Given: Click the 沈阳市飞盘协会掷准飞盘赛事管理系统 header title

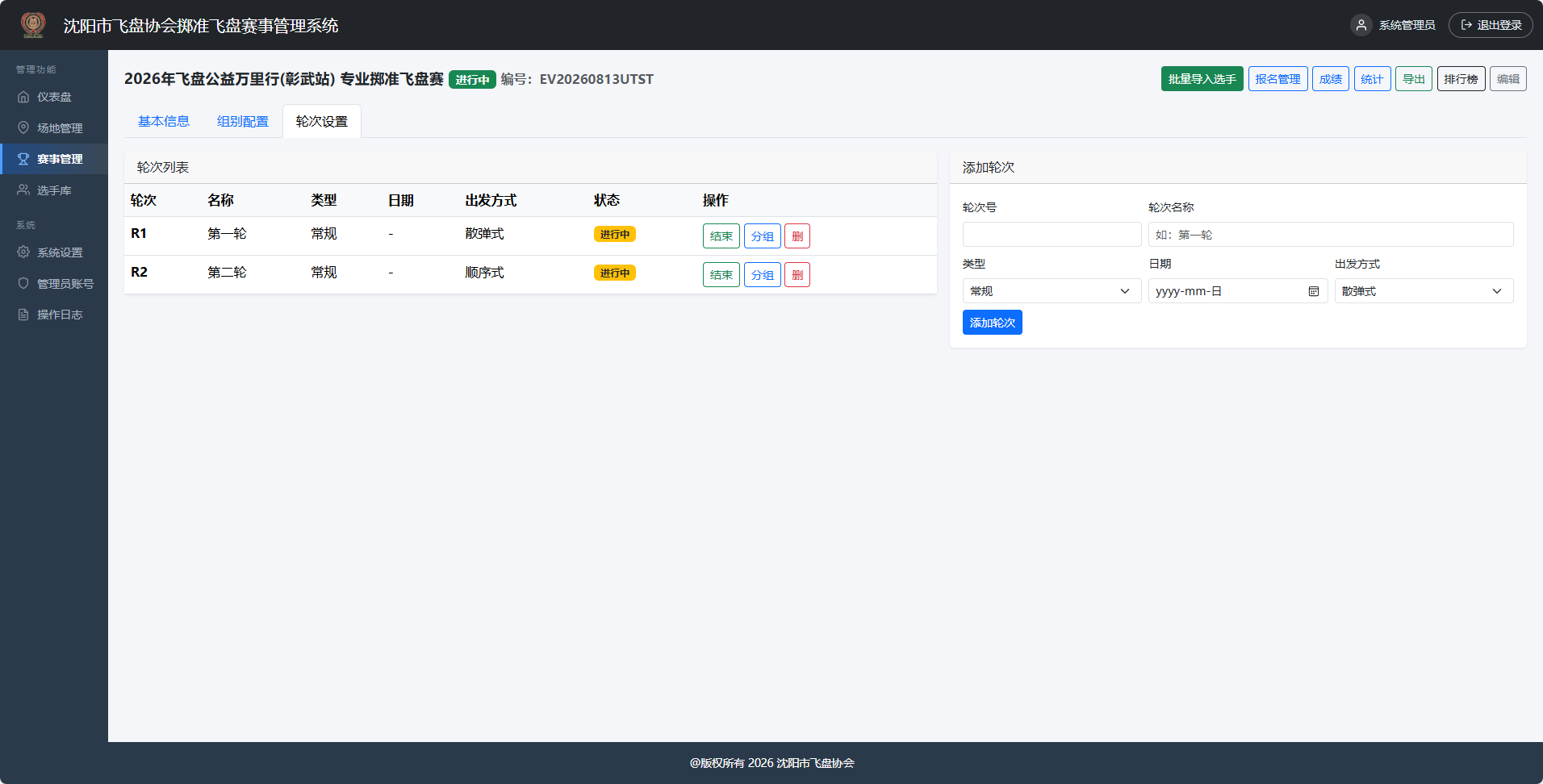Looking at the screenshot, I should 201,26.
